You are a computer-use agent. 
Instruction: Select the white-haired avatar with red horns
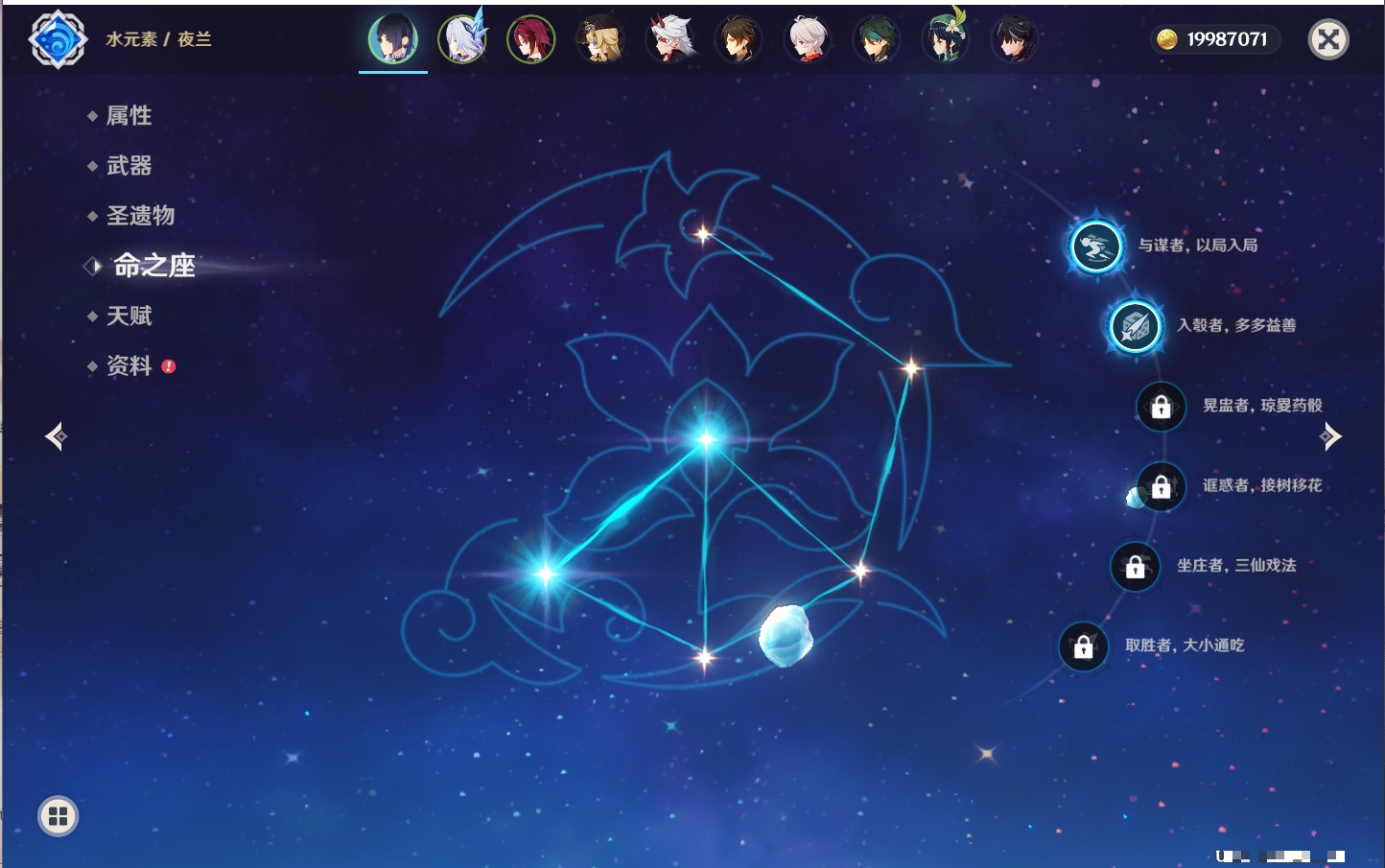(x=669, y=39)
